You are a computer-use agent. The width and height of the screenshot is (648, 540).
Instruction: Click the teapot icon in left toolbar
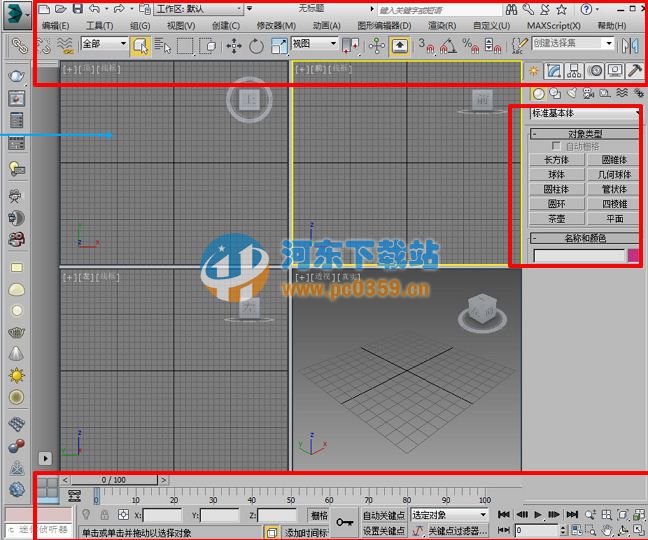pos(17,76)
